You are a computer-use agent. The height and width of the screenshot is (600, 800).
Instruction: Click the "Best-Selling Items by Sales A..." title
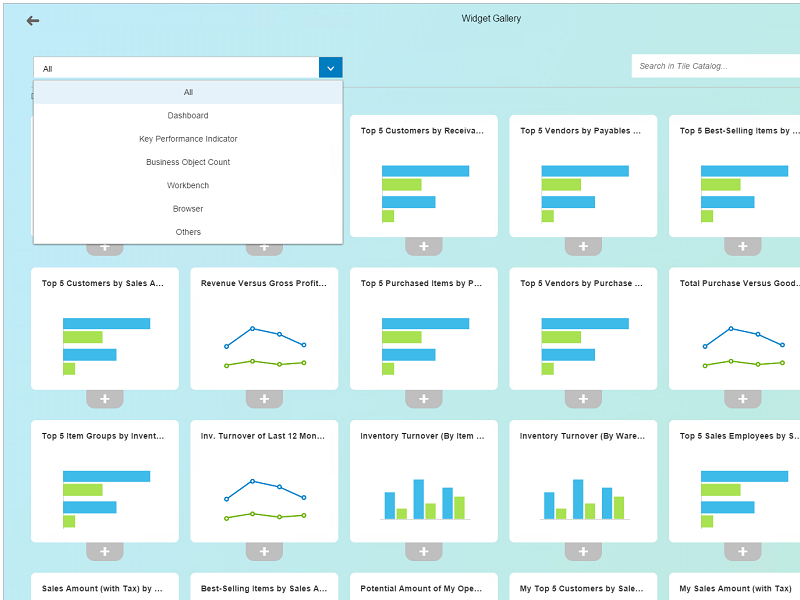click(x=264, y=588)
